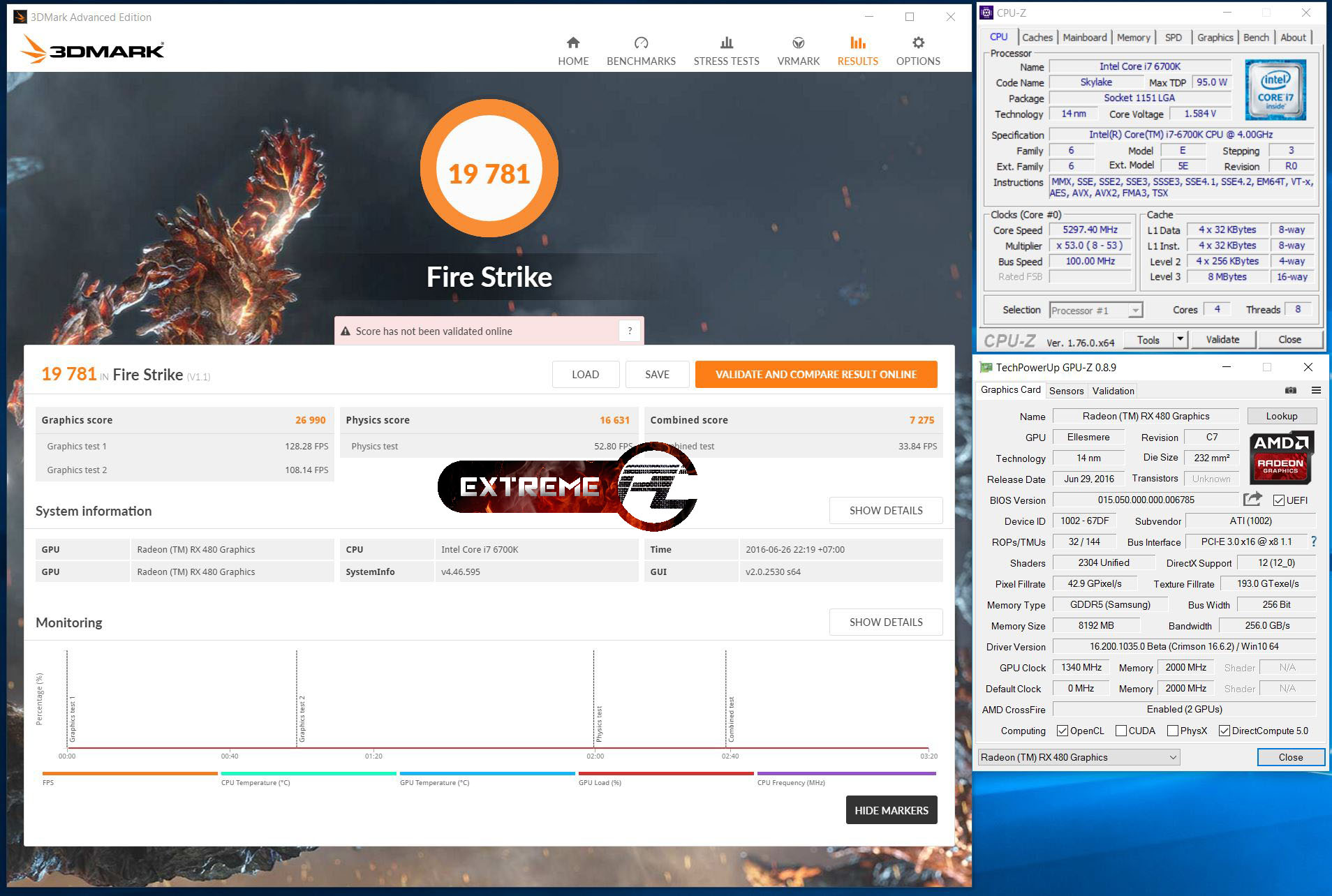Switch to the CPU-Z Mainboard tab

[x=1084, y=38]
